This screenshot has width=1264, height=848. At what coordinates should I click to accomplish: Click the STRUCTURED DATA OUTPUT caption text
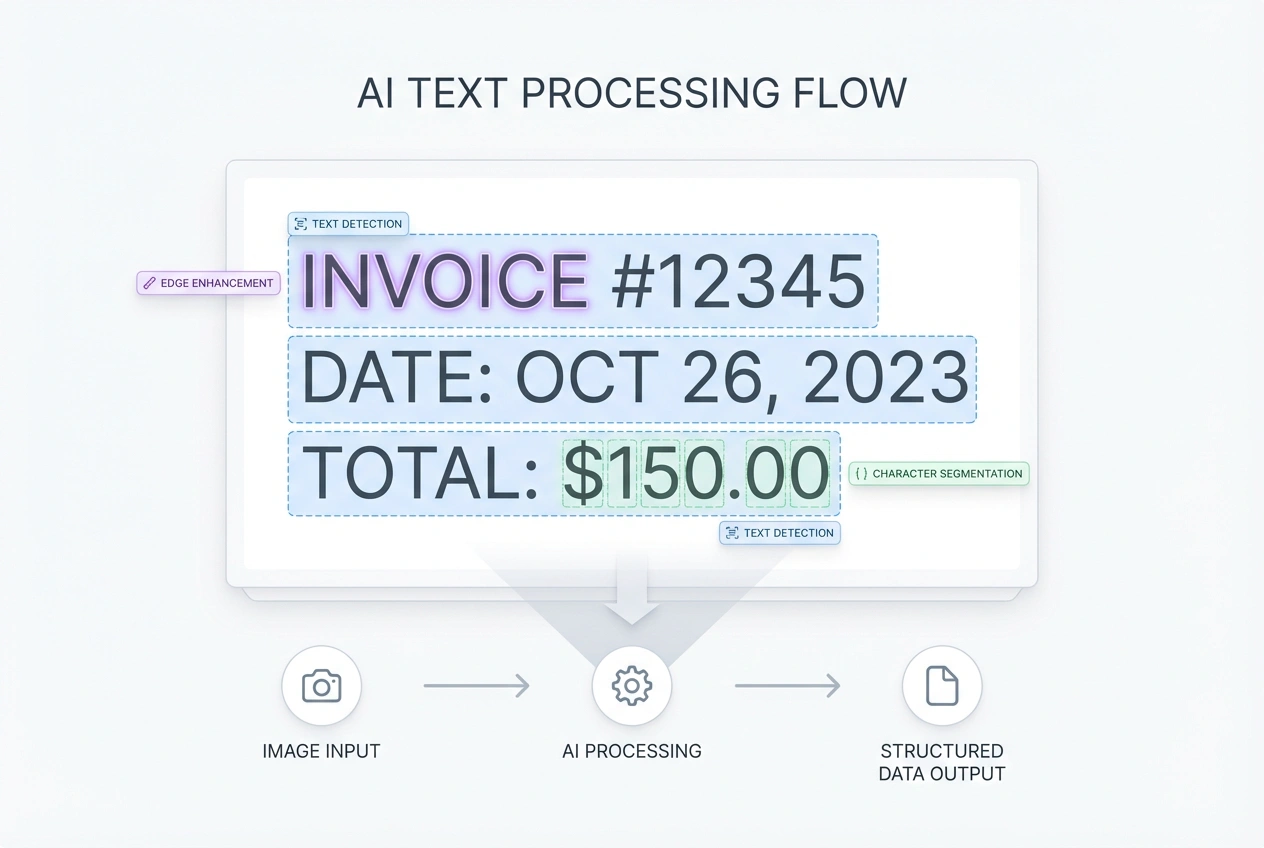coord(942,762)
